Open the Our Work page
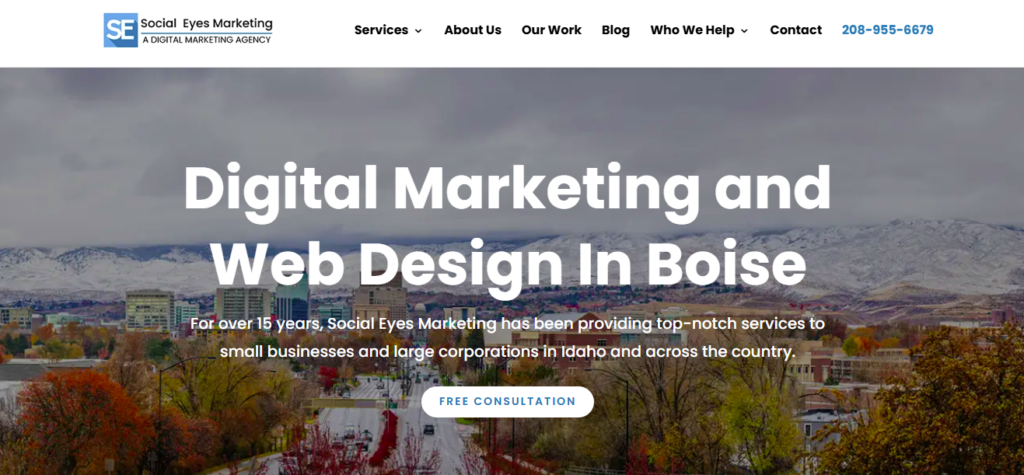This screenshot has width=1024, height=475. tap(551, 30)
